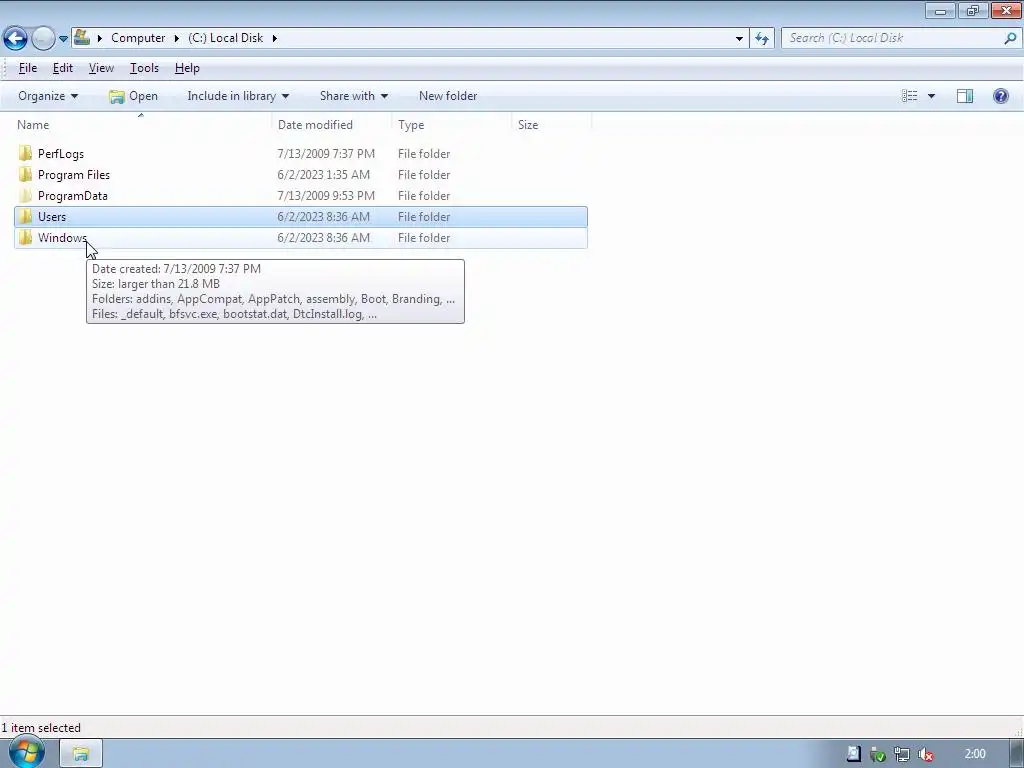1024x768 pixels.
Task: Click the Show desktop button
Action: click(1017, 754)
